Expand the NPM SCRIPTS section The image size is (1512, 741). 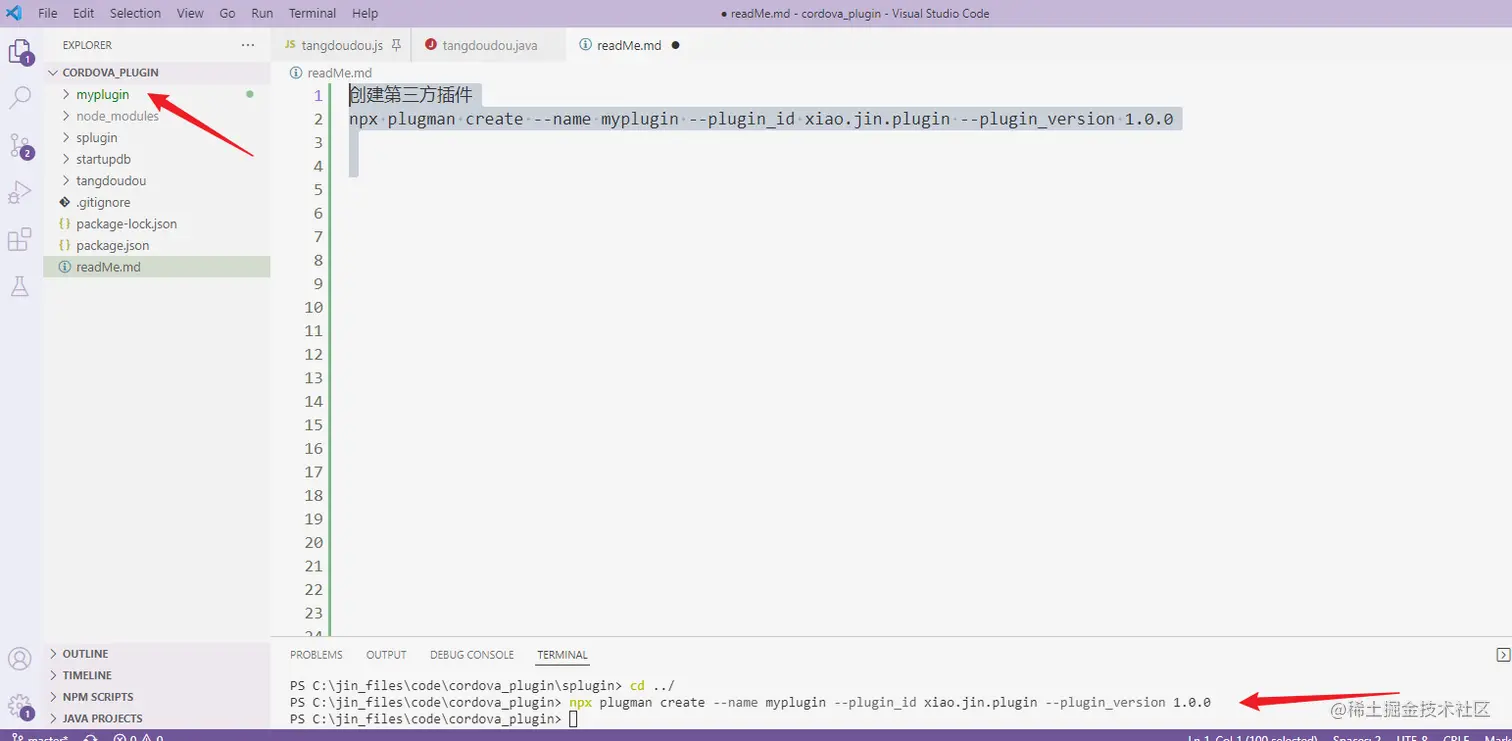(54, 697)
